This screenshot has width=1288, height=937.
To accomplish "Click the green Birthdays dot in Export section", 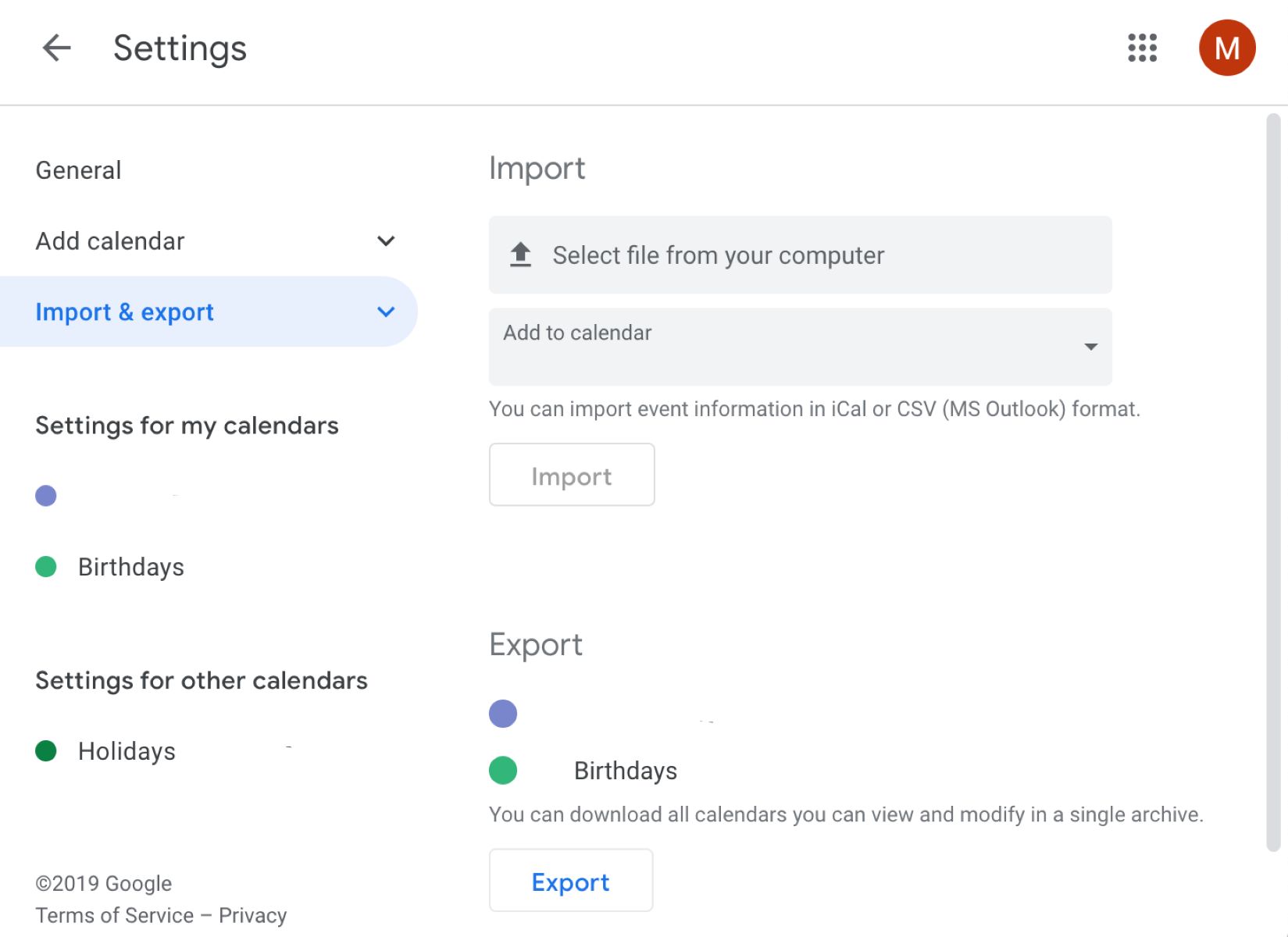I will (502, 771).
